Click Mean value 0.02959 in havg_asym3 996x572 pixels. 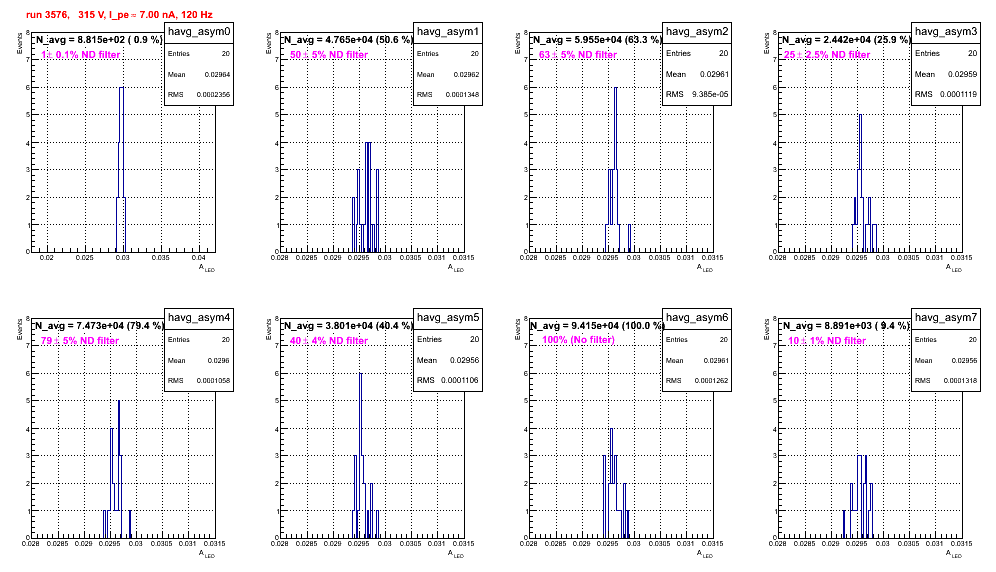click(x=962, y=74)
